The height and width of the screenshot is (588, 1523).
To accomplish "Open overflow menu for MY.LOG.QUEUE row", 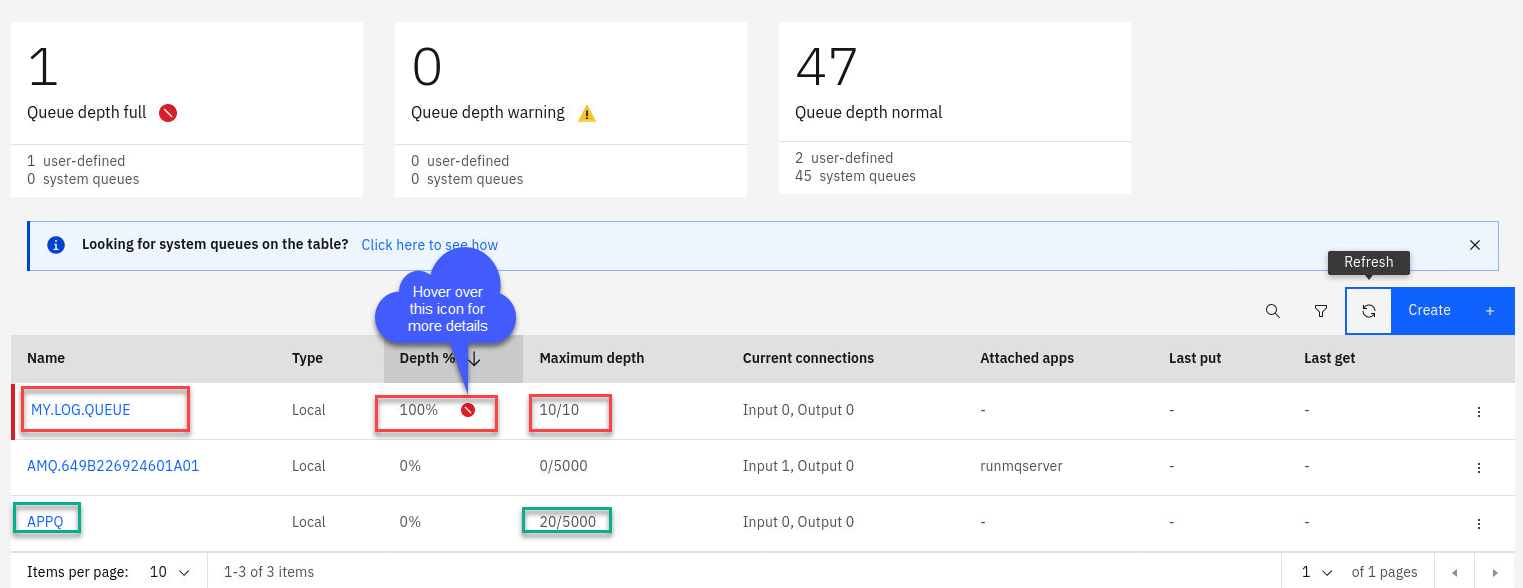I will 1478,411.
